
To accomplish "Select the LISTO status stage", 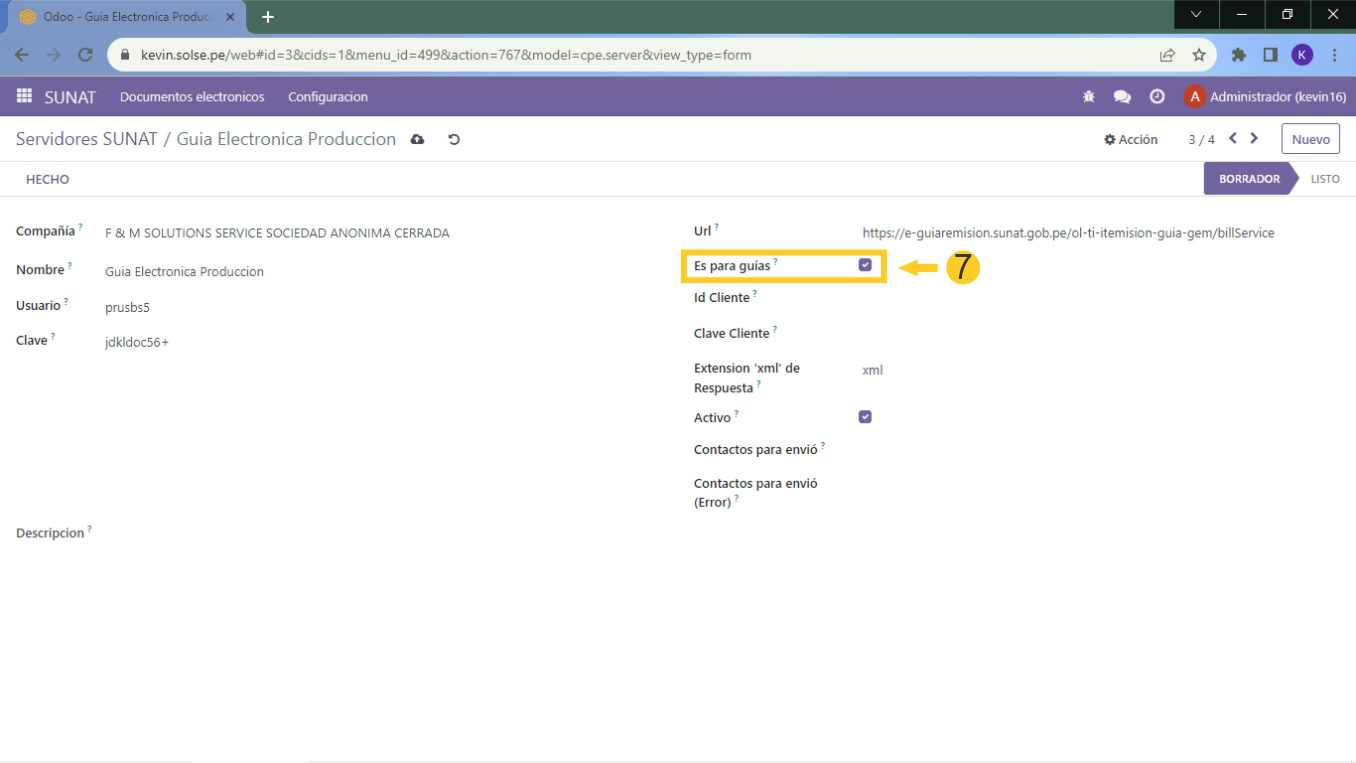I will coord(1325,179).
